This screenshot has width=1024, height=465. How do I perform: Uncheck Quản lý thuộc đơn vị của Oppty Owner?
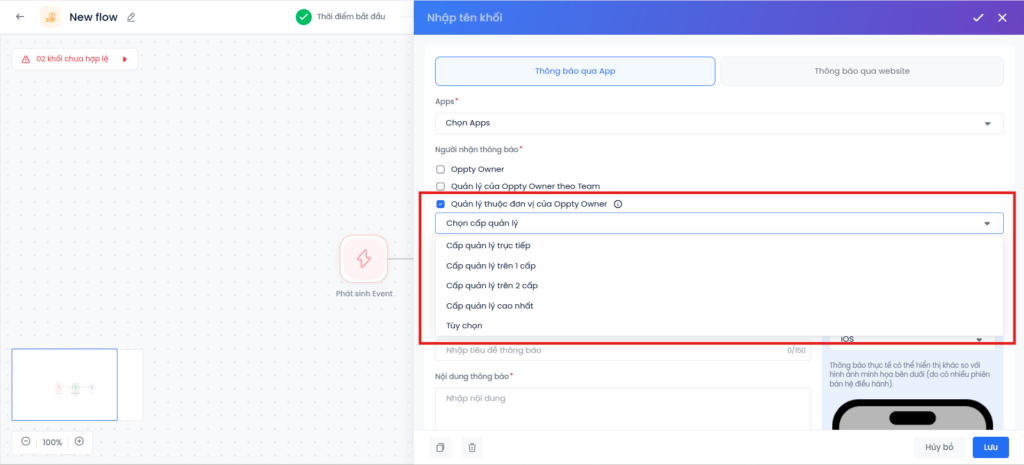(x=441, y=204)
